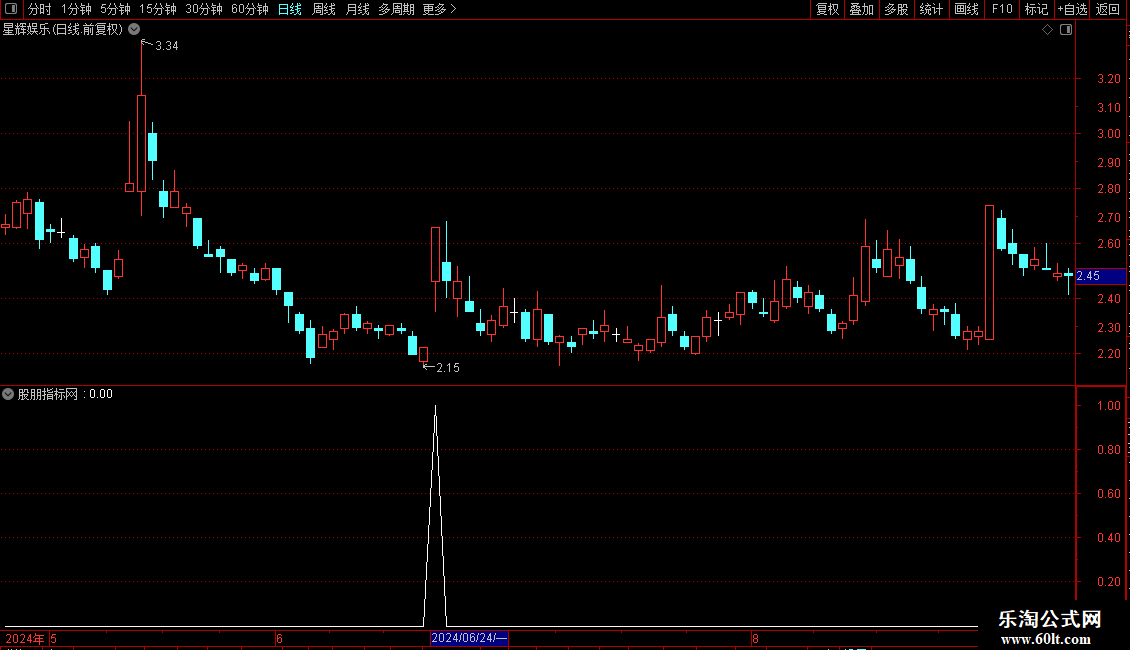1130x650 pixels.
Task: Add stock via +自选 button
Action: pyautogui.click(x=1072, y=9)
